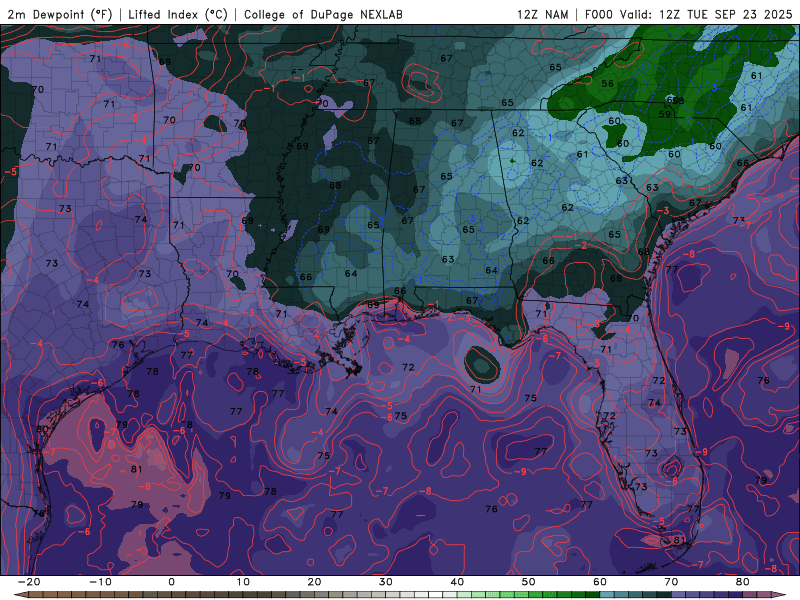Click the '56' dewpoint value on the map

(607, 84)
